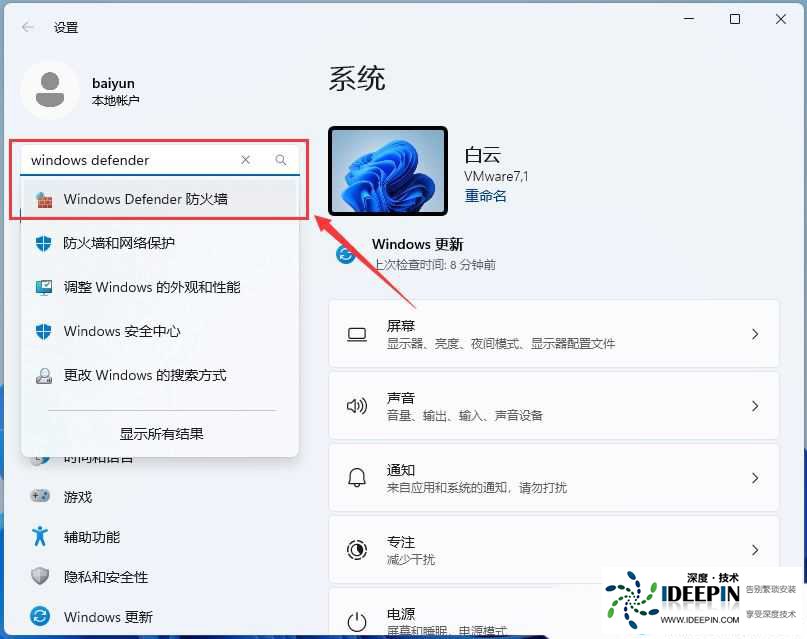Click the monitor icon beside 调整 Windows 的外观和性能
The image size is (807, 639).
44,287
